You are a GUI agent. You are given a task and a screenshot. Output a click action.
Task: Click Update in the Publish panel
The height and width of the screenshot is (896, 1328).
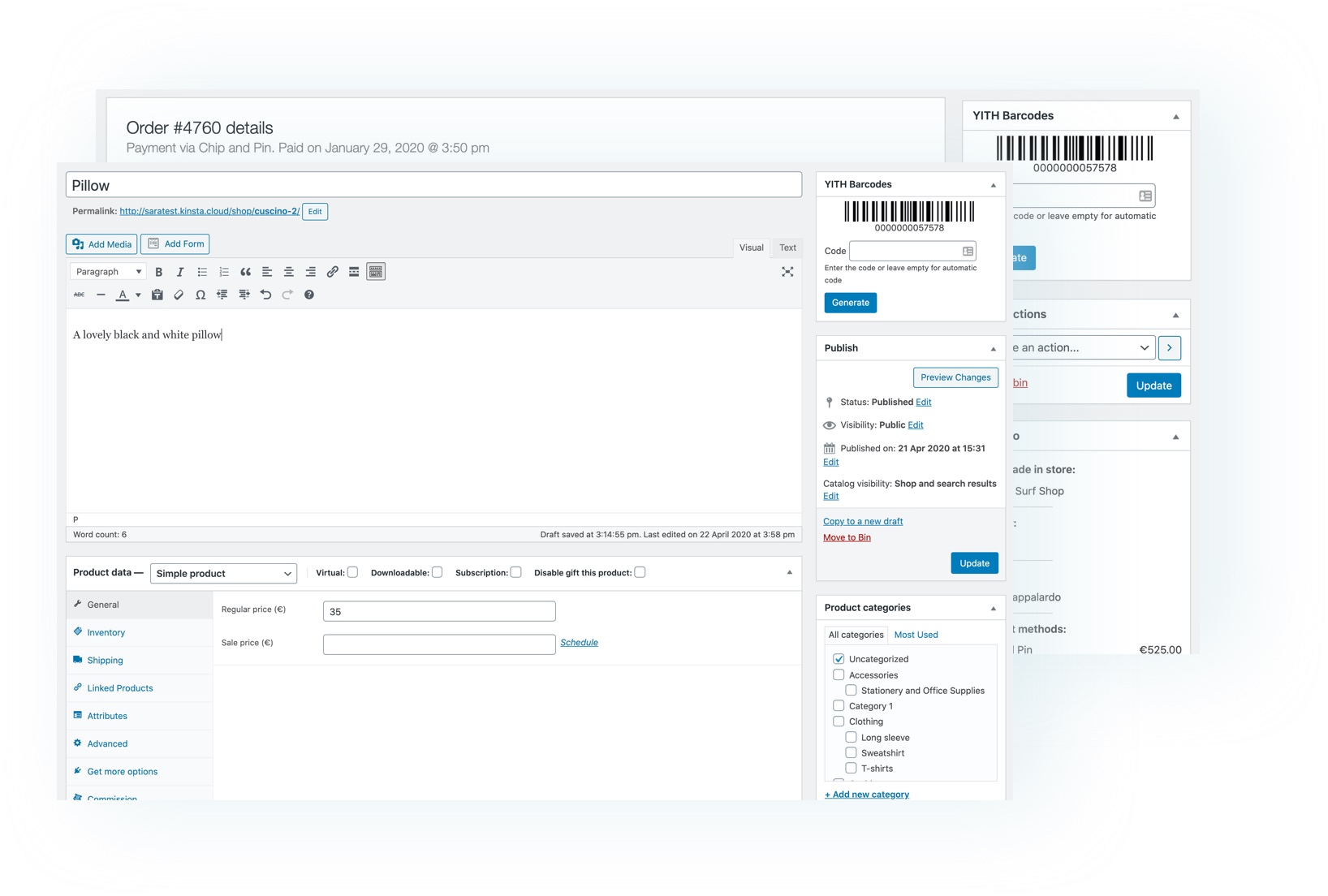[x=974, y=563]
